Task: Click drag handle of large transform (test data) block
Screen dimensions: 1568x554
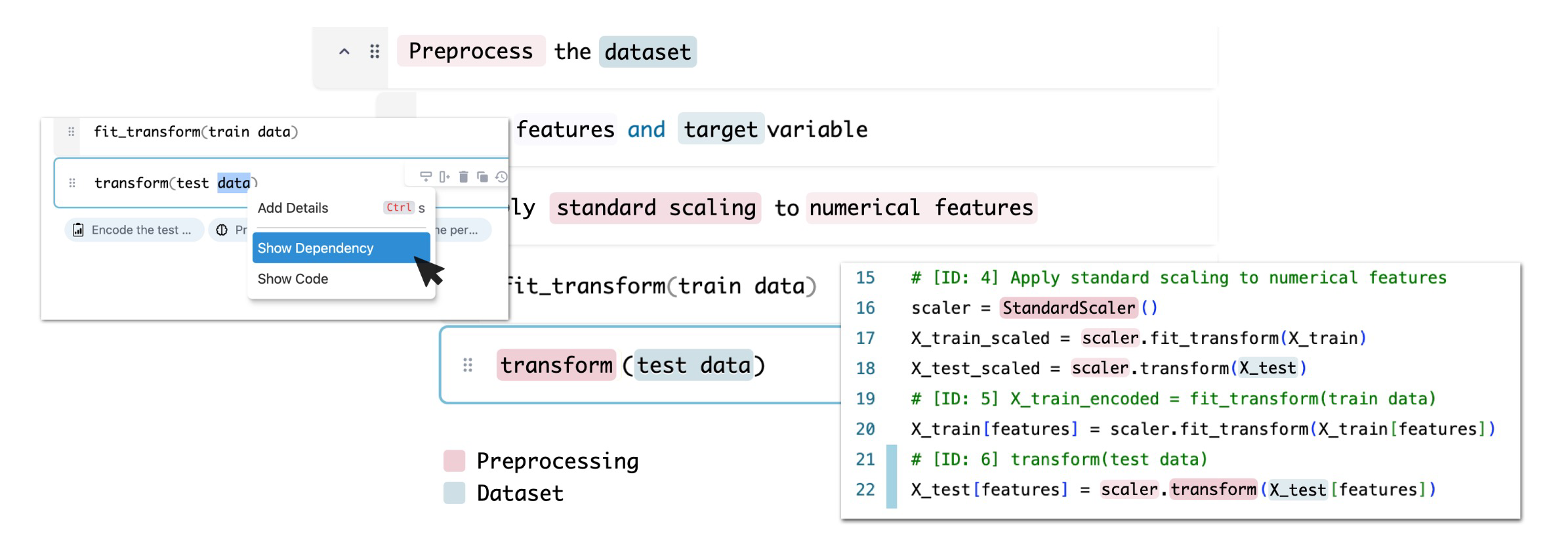Action: 468,365
